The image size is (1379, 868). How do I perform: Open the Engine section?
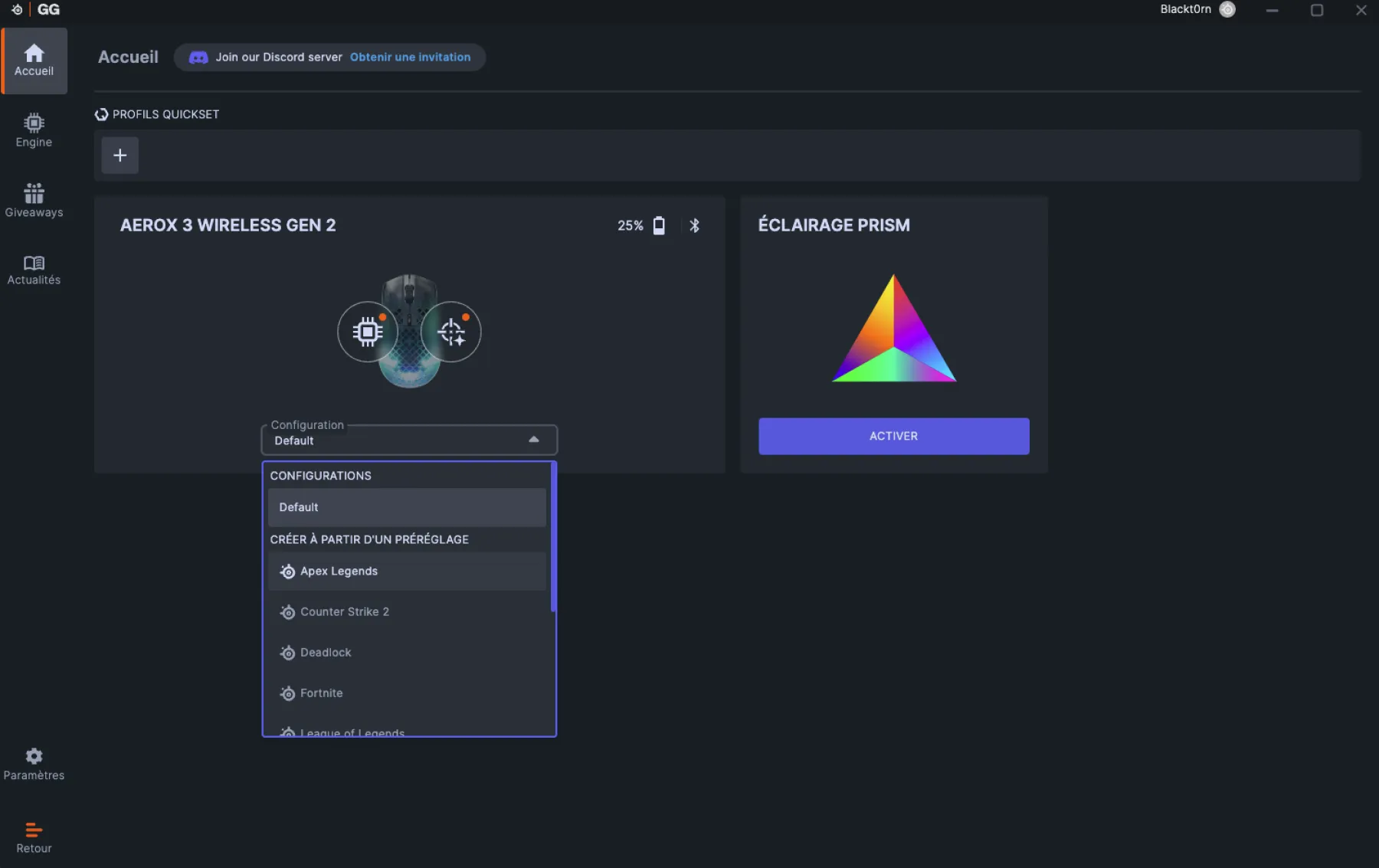point(34,130)
